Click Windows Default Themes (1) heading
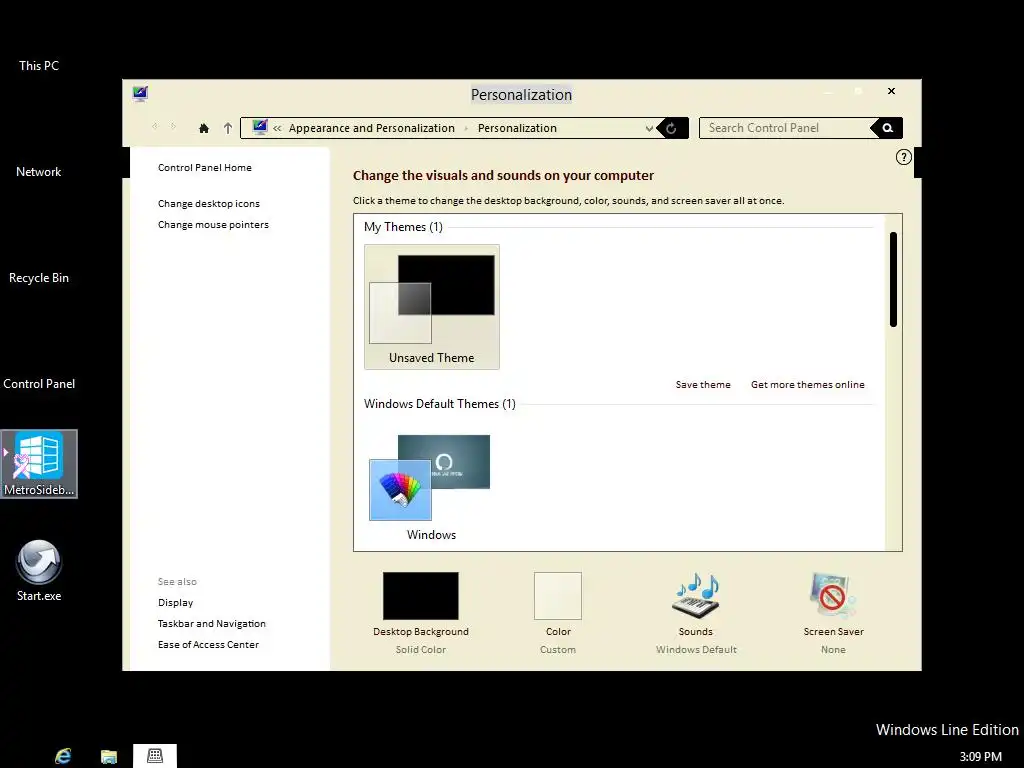Screen dimensions: 1024x768 tap(440, 404)
